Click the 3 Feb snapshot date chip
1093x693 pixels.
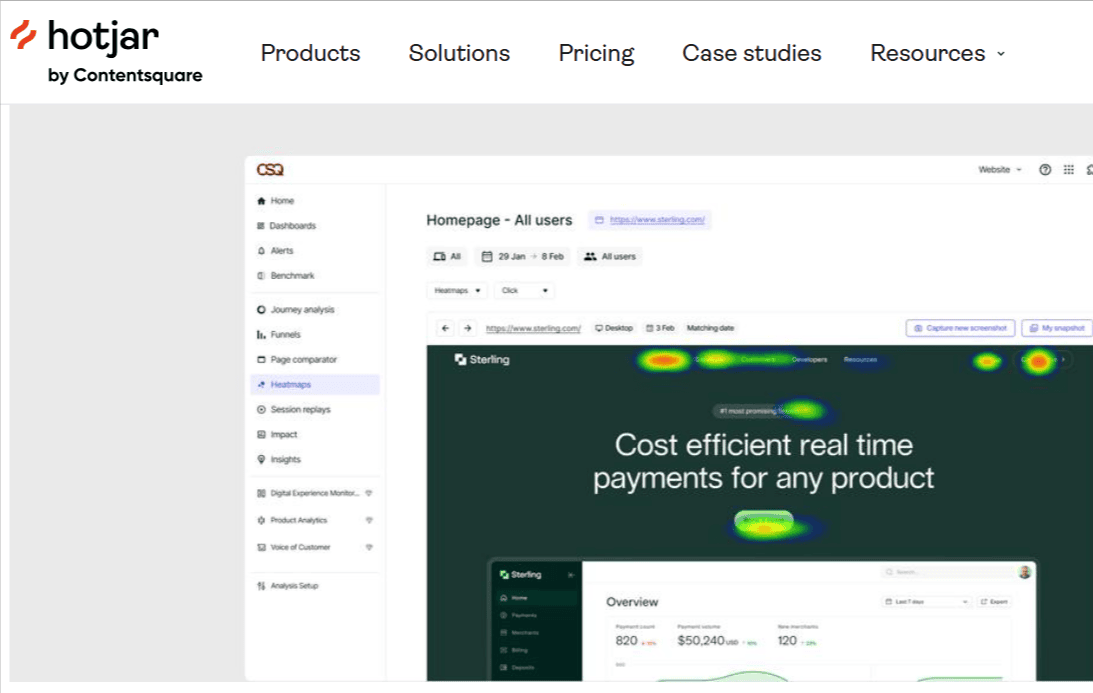pos(660,328)
